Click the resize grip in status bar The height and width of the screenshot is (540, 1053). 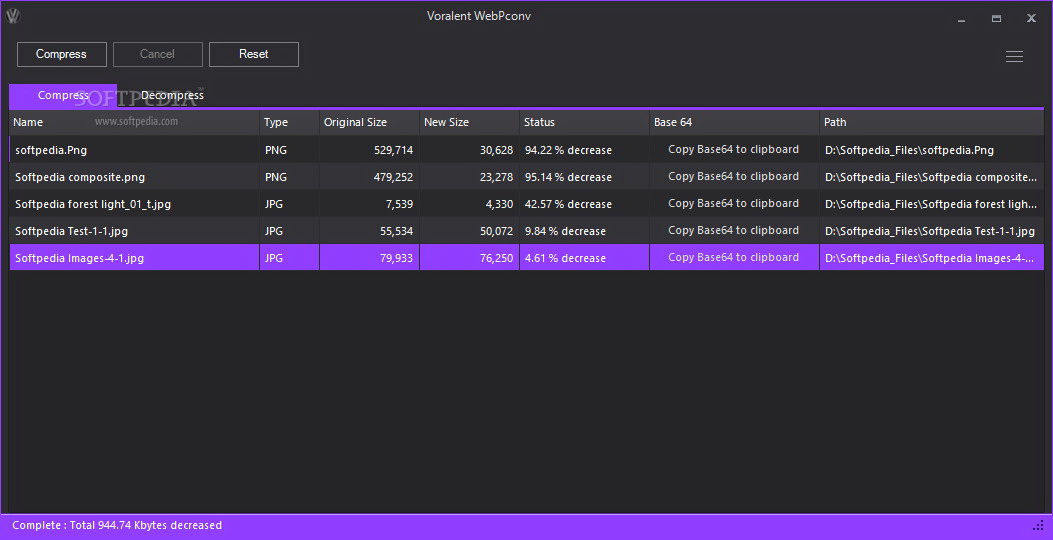pos(1038,525)
